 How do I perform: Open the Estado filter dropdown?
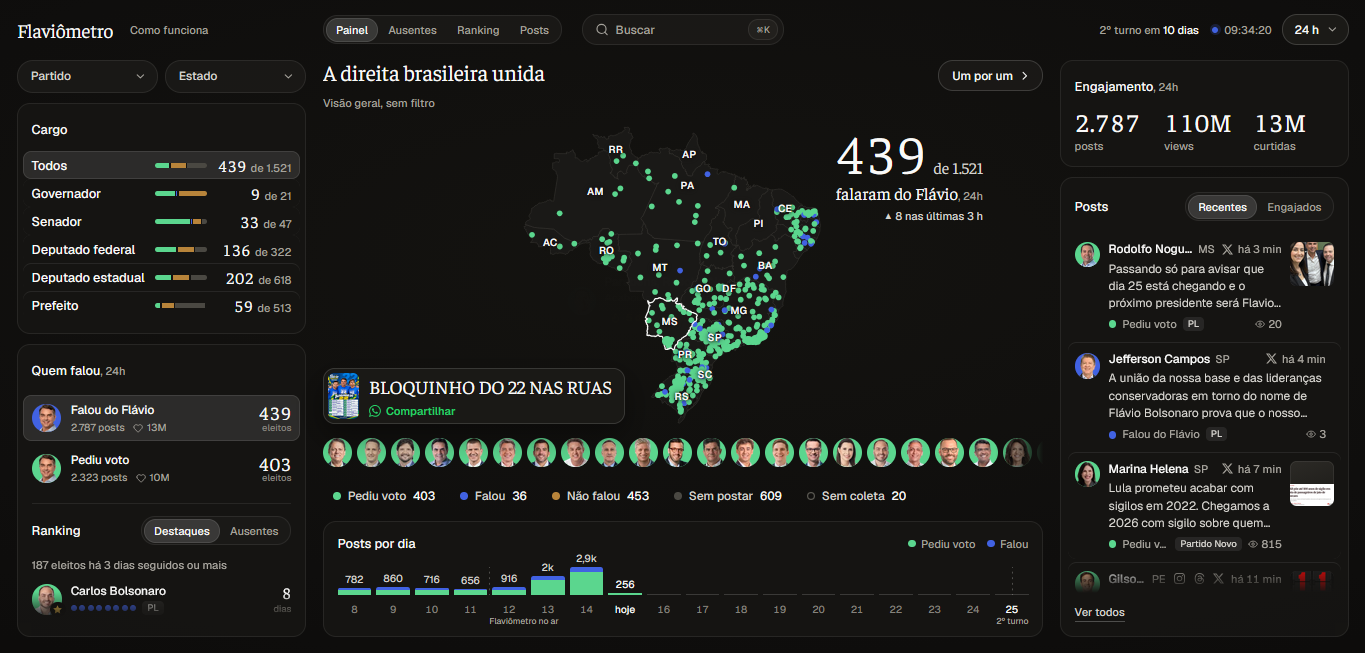tap(235, 76)
